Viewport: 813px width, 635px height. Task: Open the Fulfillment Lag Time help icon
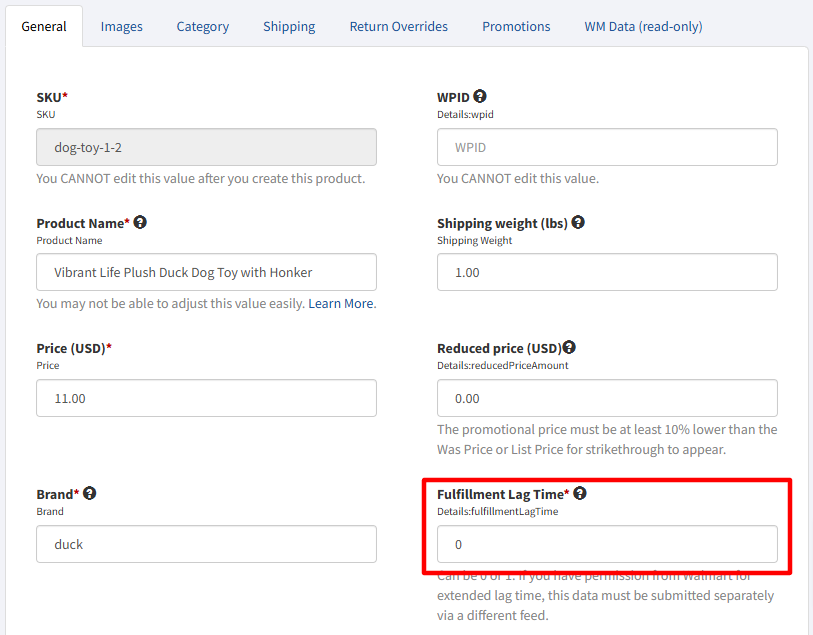pos(580,493)
